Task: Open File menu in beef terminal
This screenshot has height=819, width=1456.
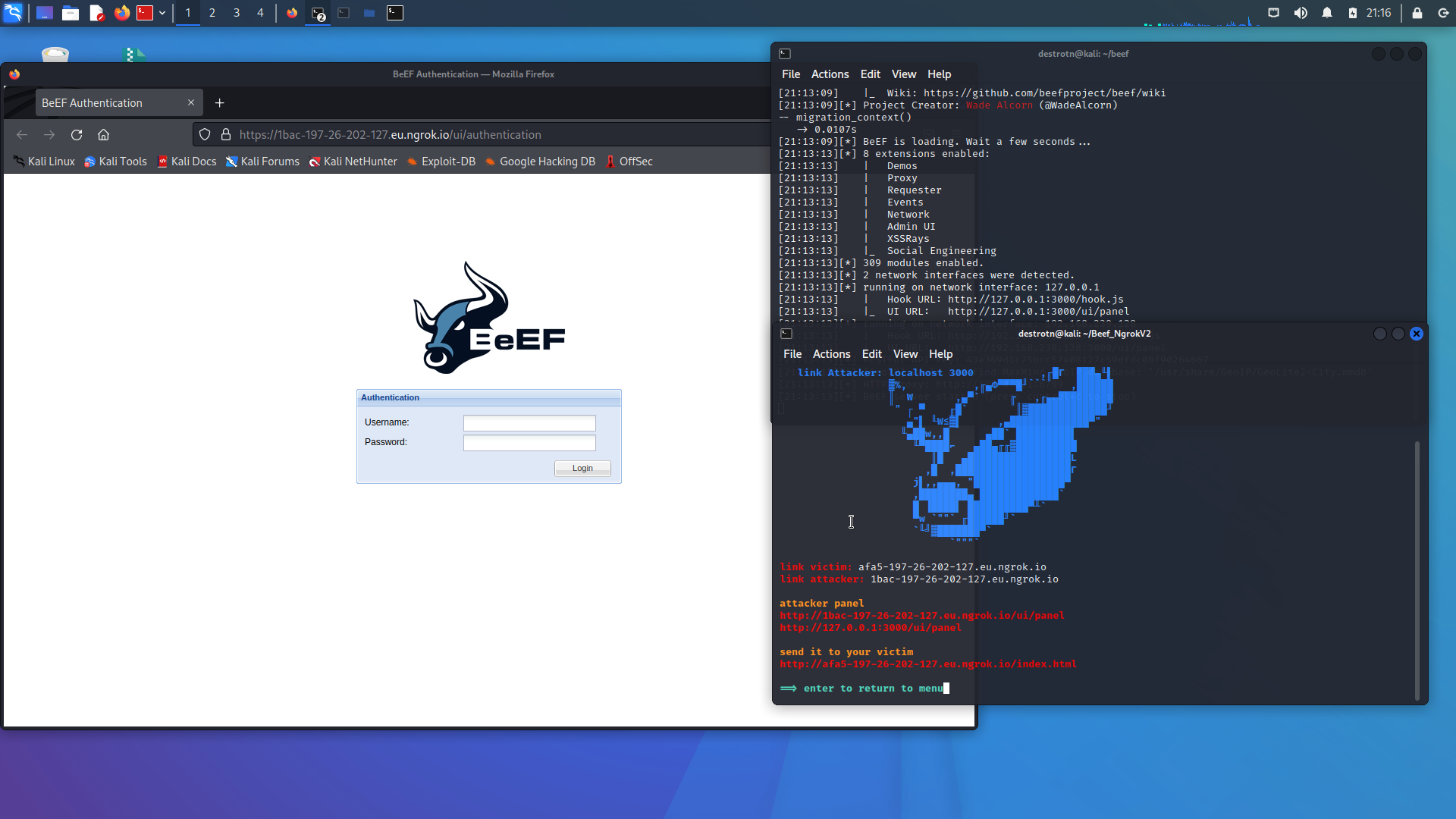Action: (x=791, y=74)
